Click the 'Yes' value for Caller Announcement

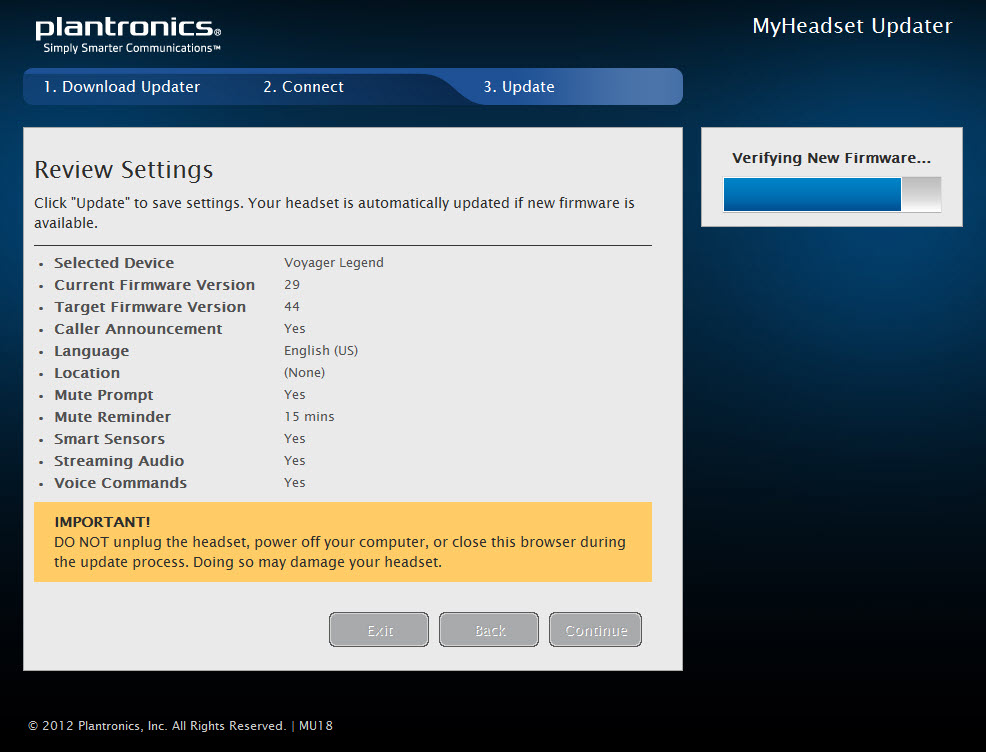[295, 329]
